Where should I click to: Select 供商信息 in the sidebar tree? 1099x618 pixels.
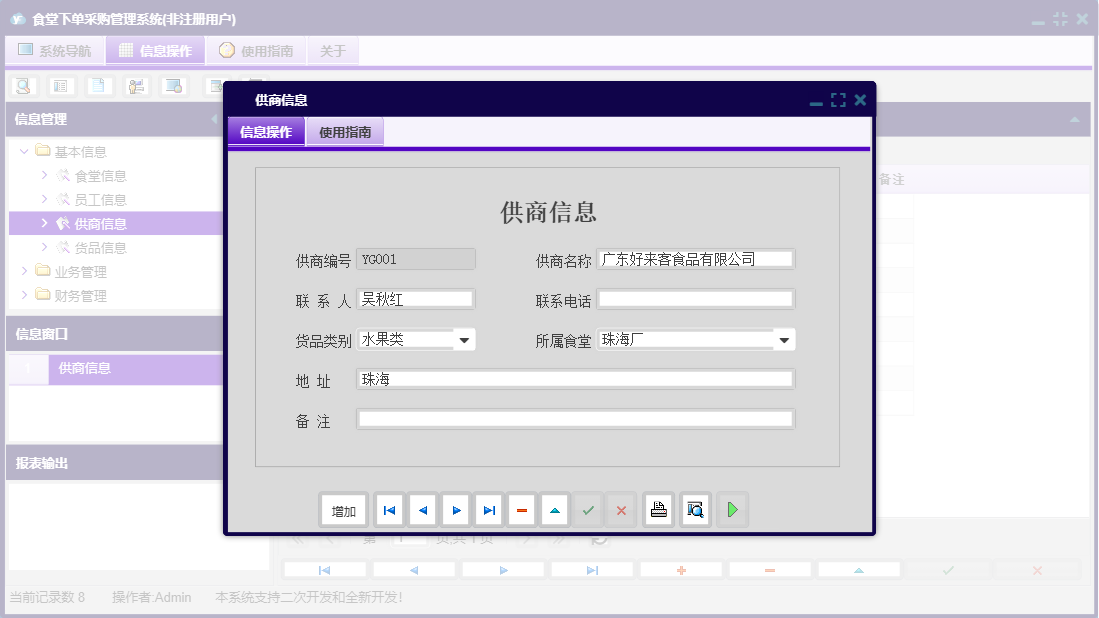tap(101, 223)
